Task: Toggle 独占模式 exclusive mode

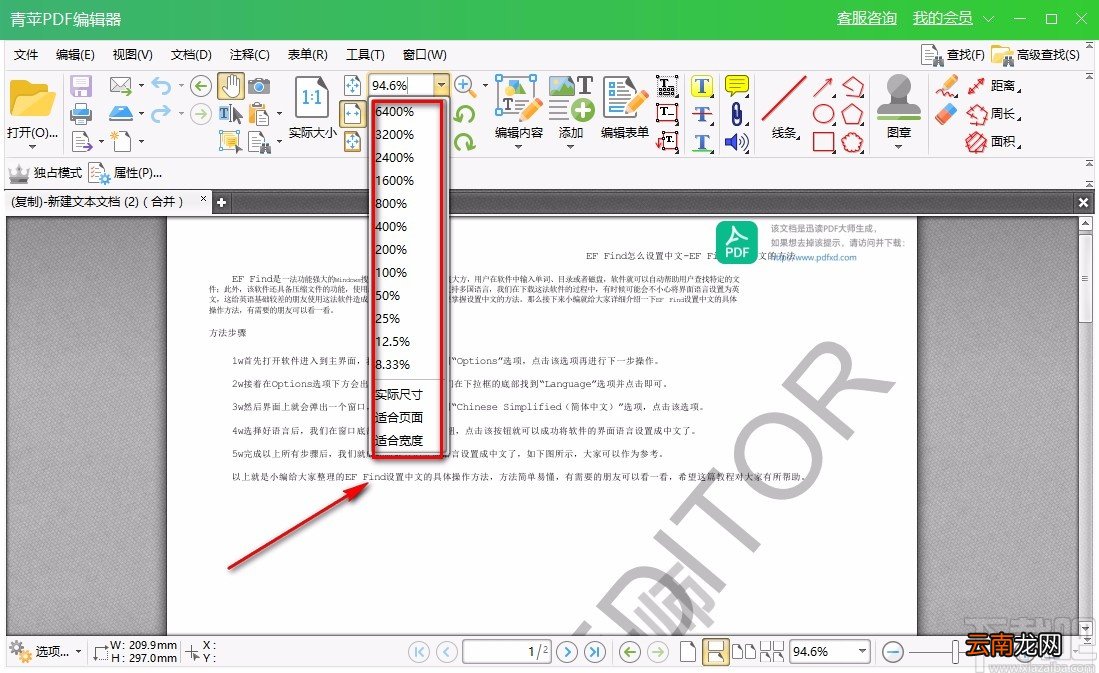Action: click(46, 172)
